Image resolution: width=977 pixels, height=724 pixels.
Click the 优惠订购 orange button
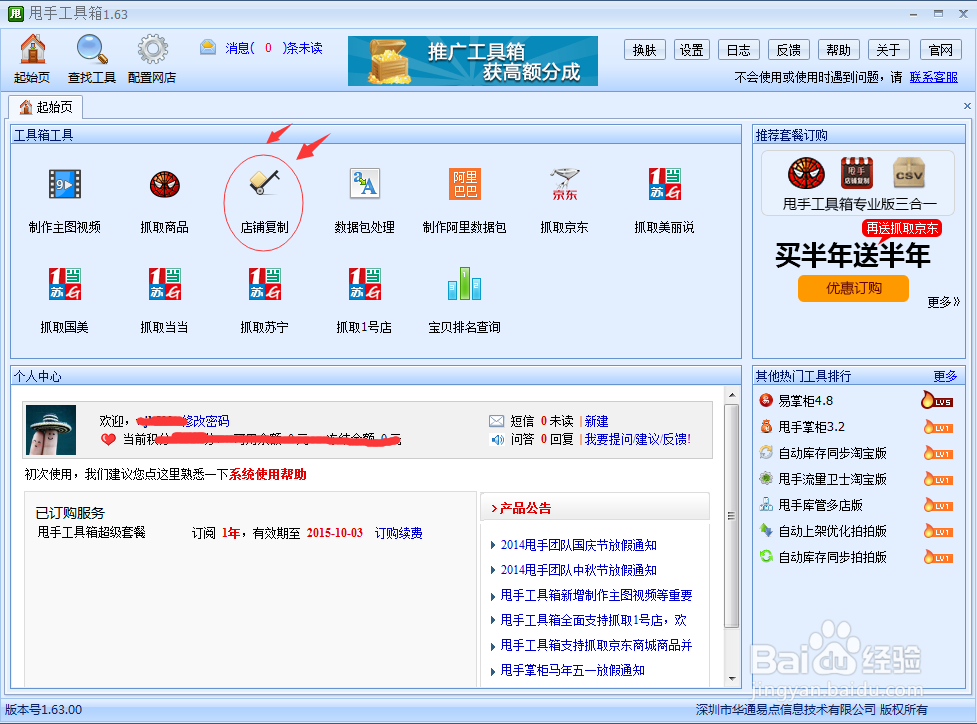pos(854,288)
